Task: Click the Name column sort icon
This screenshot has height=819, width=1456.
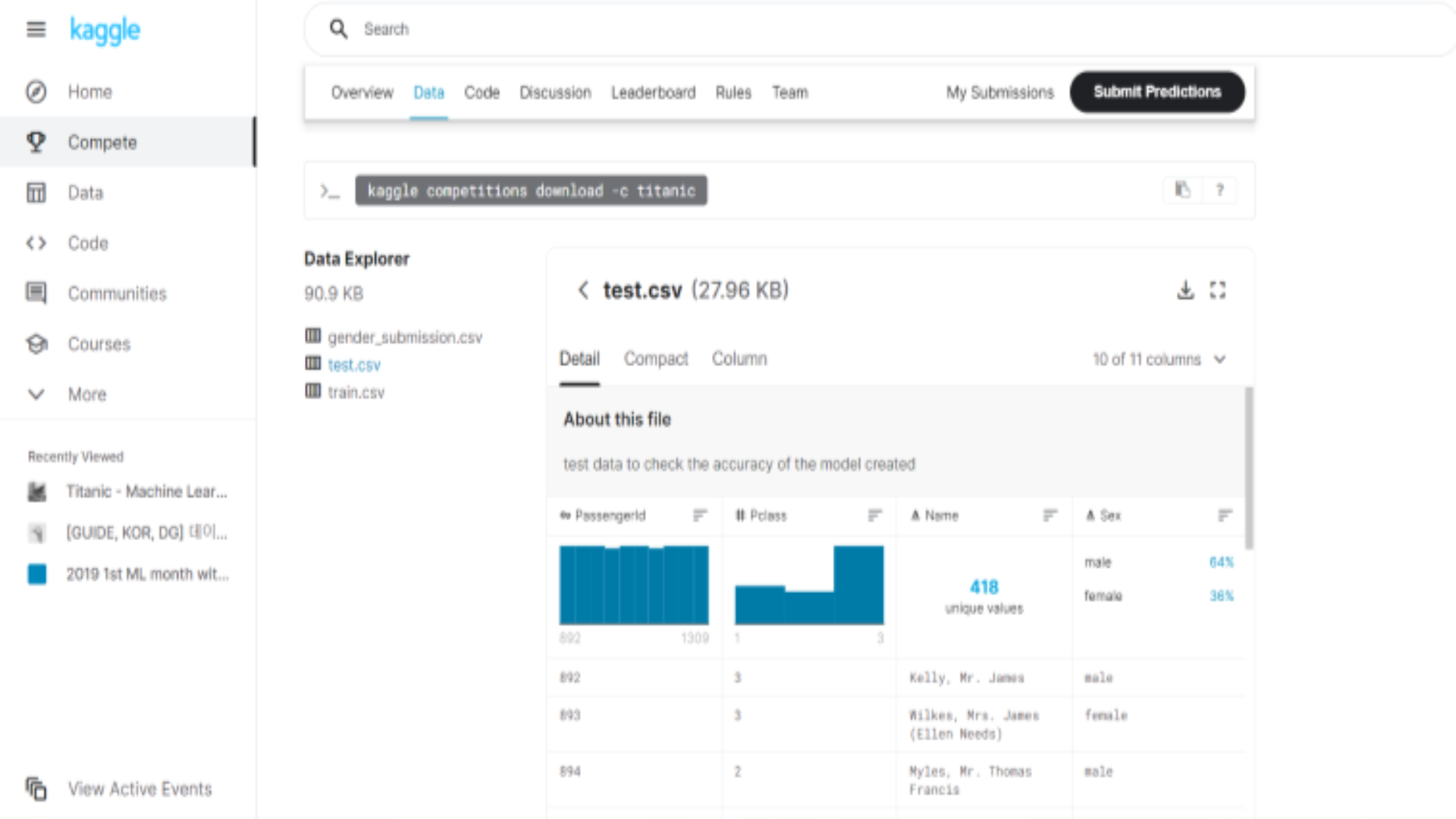Action: [1050, 516]
